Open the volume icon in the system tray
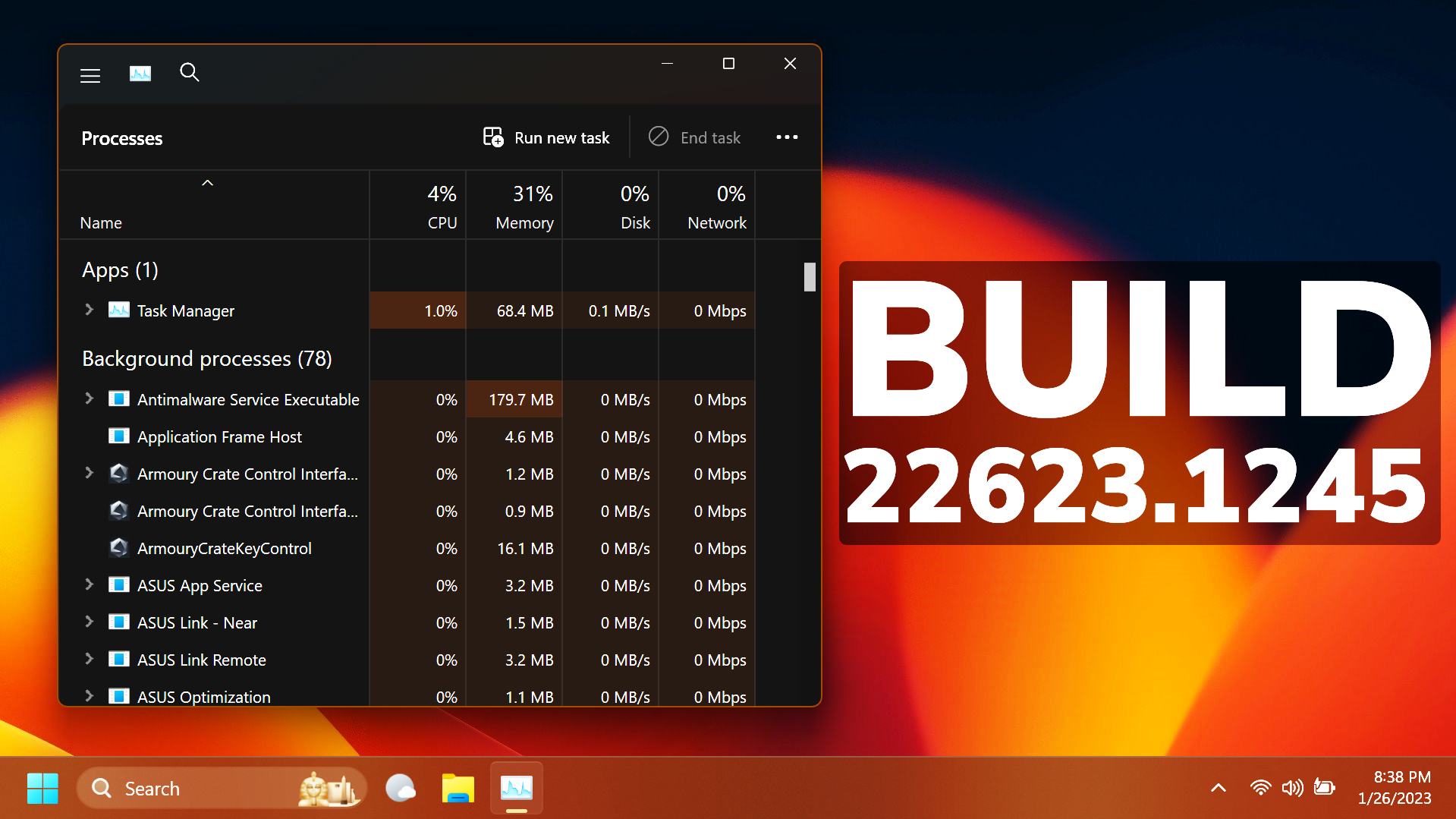The height and width of the screenshot is (819, 1456). pyautogui.click(x=1292, y=787)
